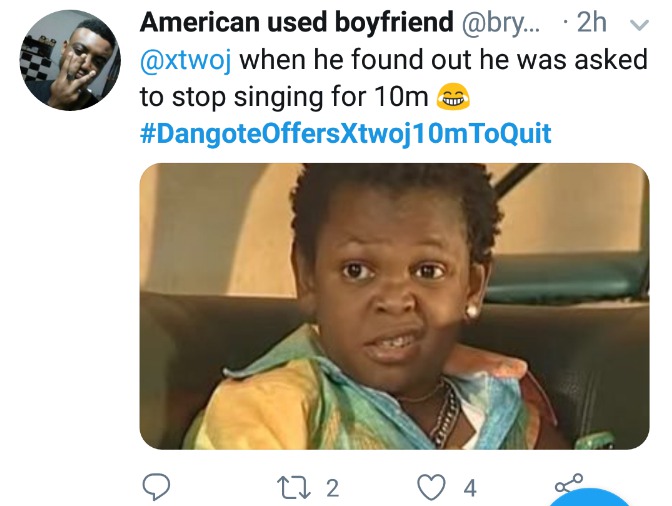Open the @xtwoj mention

pos(185,61)
